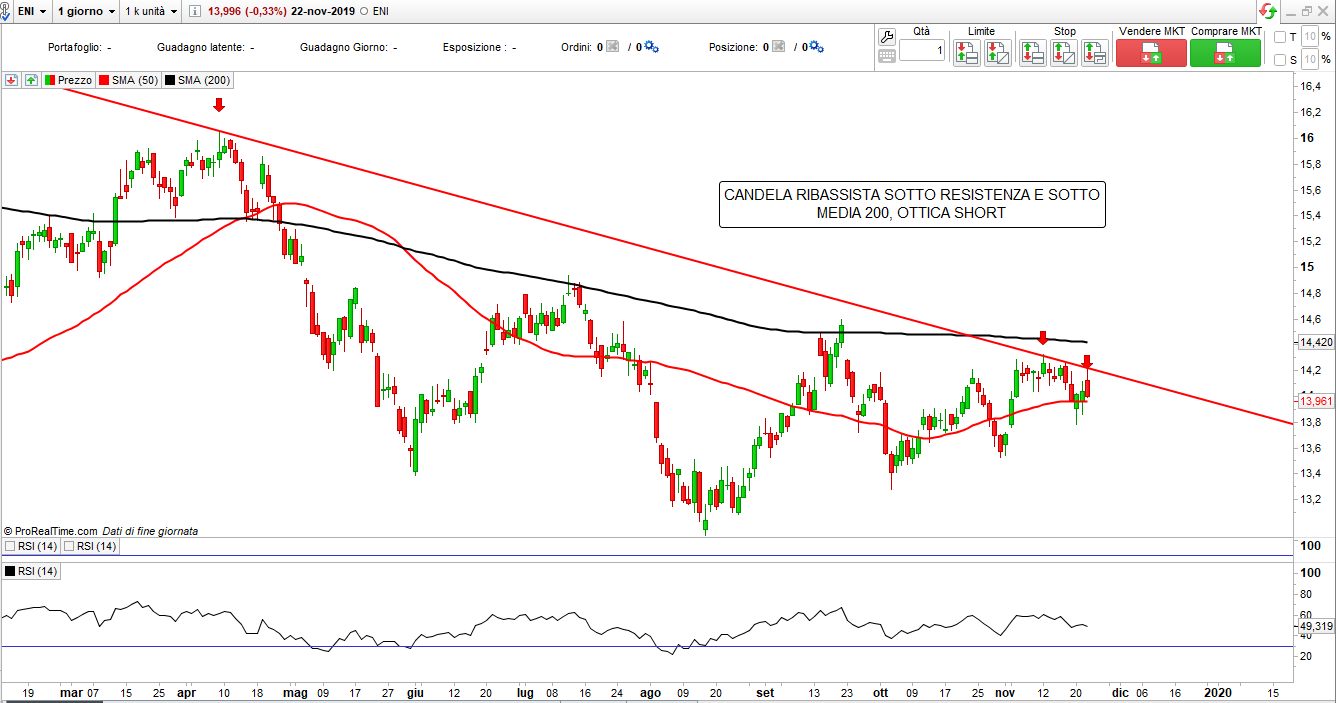Click the Qtà quantity input field
Image resolution: width=1336 pixels, height=703 pixels.
921,51
